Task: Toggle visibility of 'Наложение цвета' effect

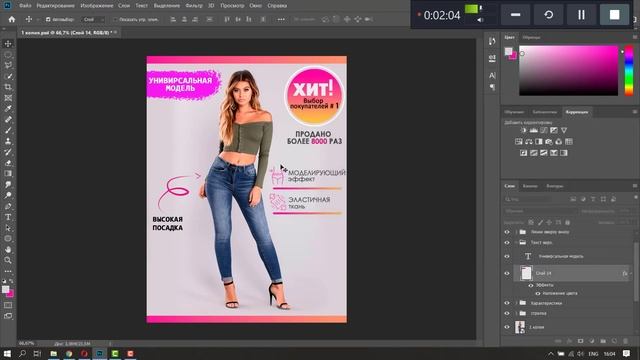Action: (x=538, y=293)
